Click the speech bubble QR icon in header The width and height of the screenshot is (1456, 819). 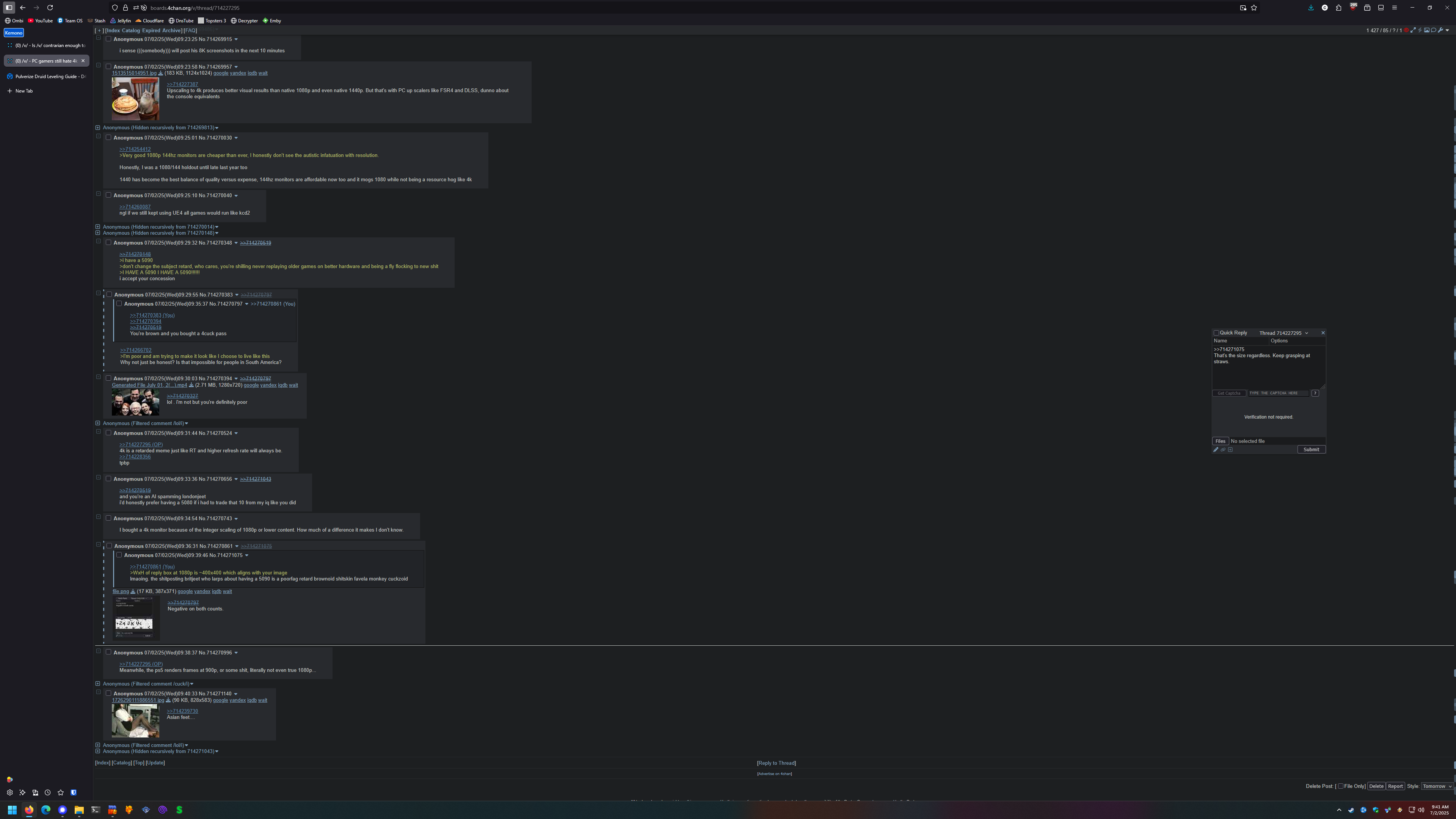1433,30
